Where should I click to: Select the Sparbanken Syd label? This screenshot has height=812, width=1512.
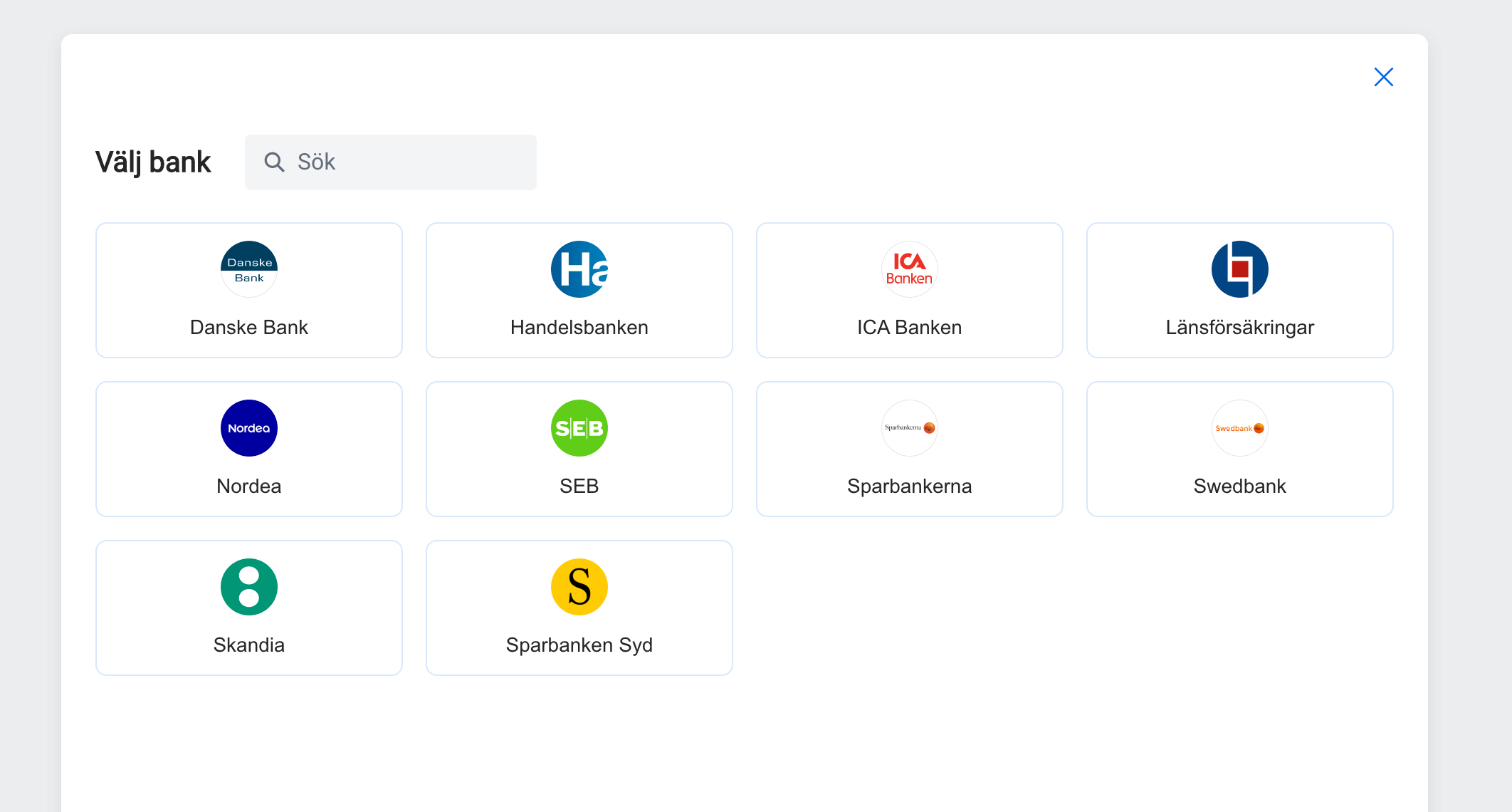pos(579,645)
